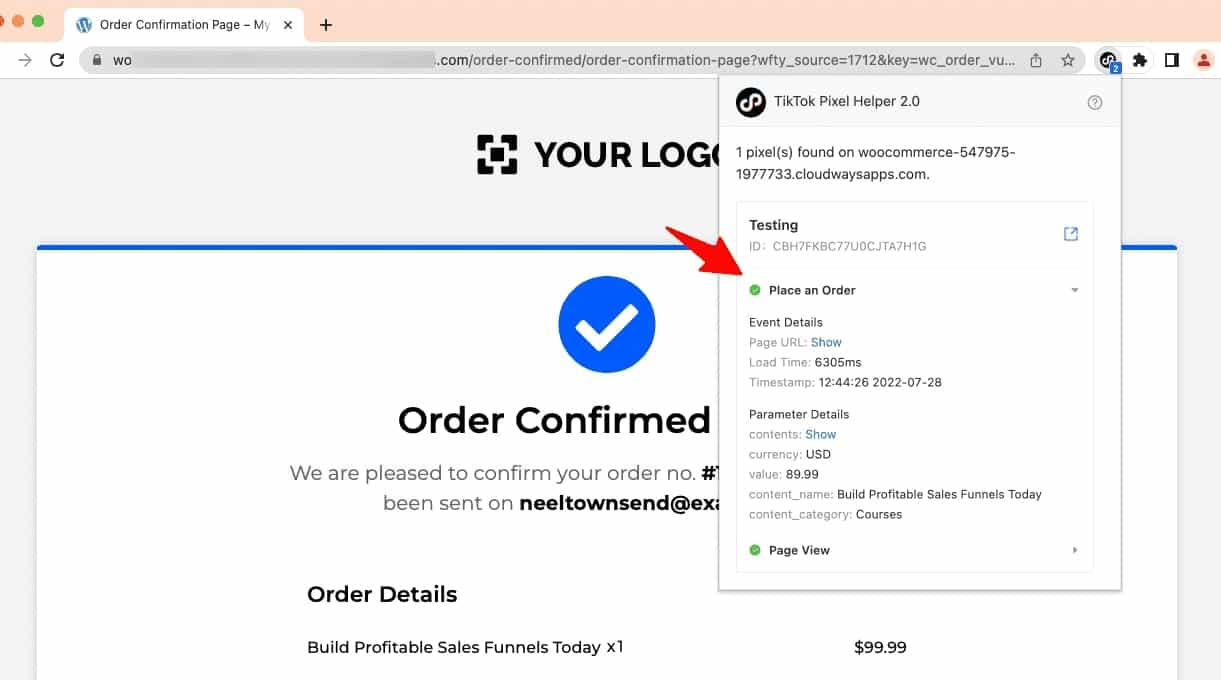Image resolution: width=1221 pixels, height=680 pixels.
Task: Expand the Page View event
Action: pos(1075,550)
